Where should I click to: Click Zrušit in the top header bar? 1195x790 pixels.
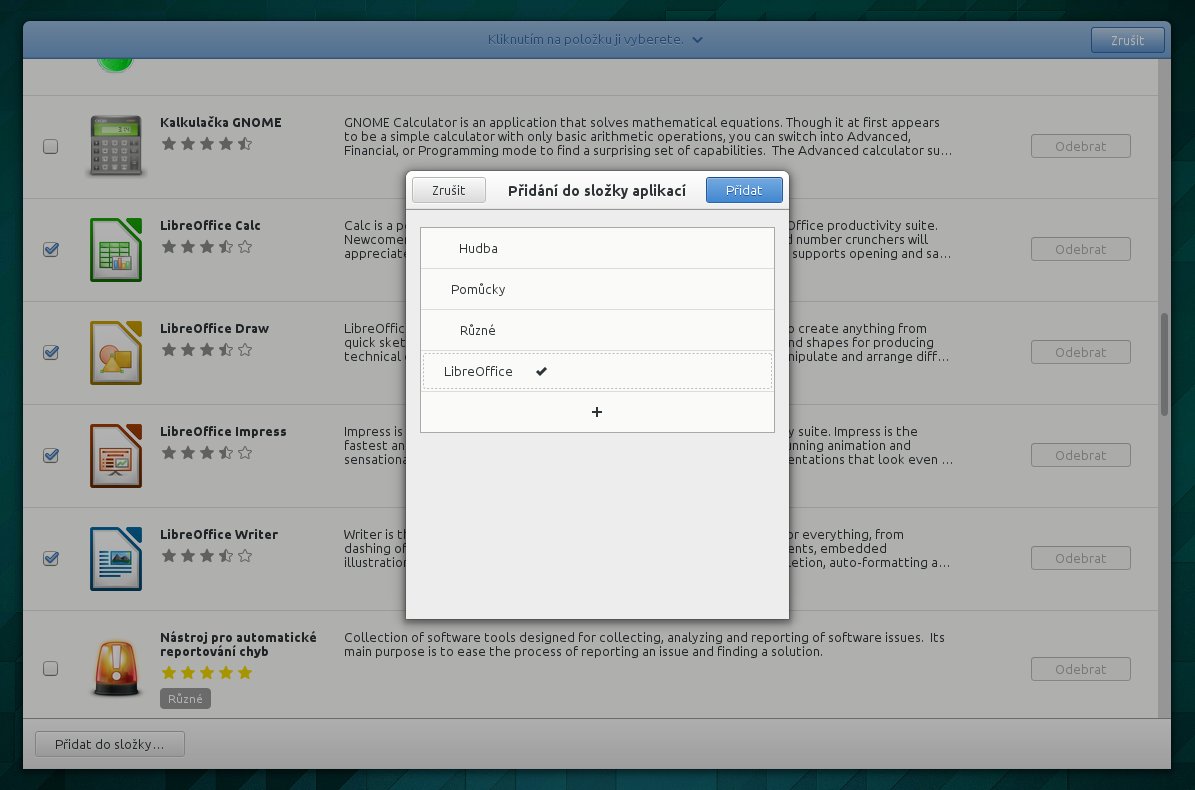1127,40
